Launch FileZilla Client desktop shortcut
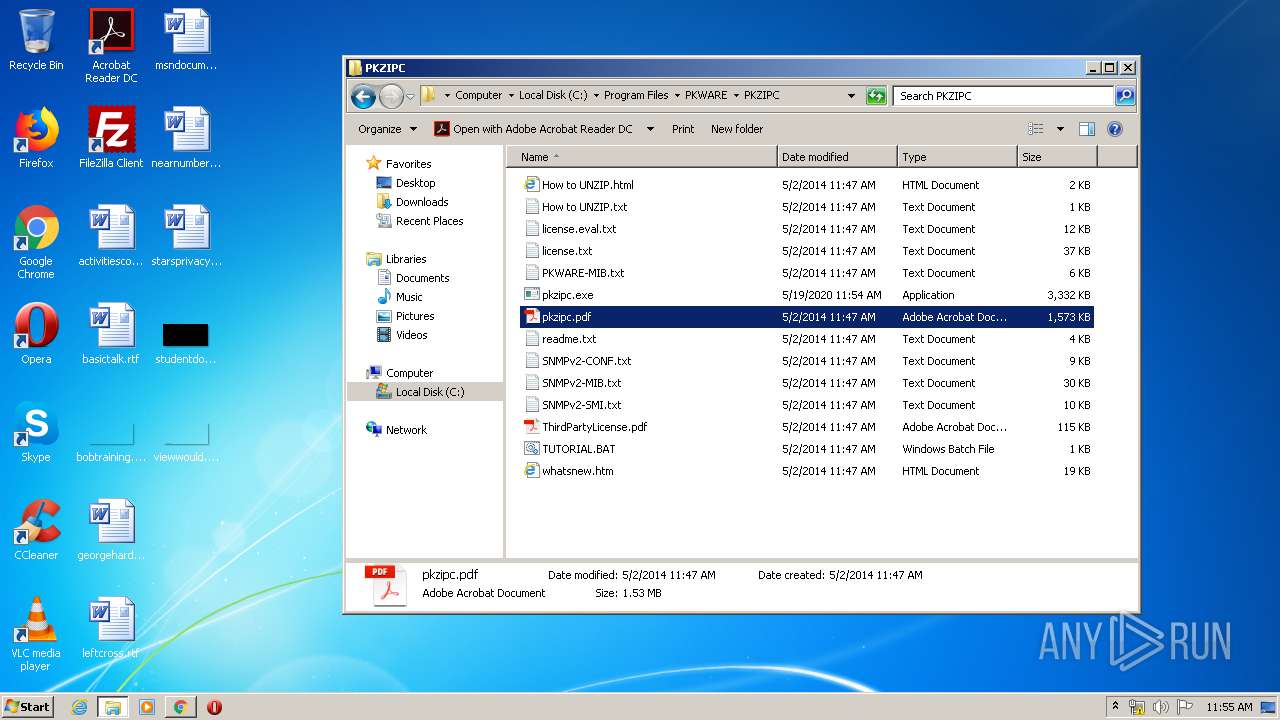This screenshot has height=720, width=1280. point(111,138)
